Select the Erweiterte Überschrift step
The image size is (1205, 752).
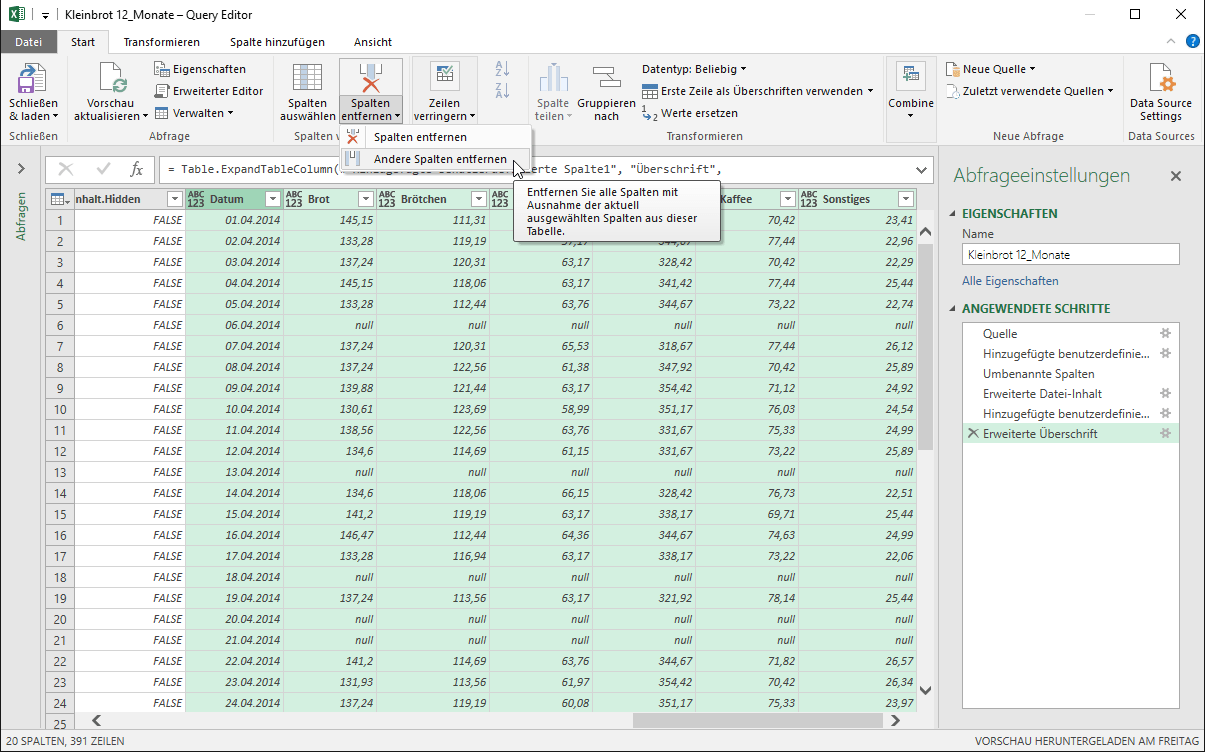click(1070, 433)
